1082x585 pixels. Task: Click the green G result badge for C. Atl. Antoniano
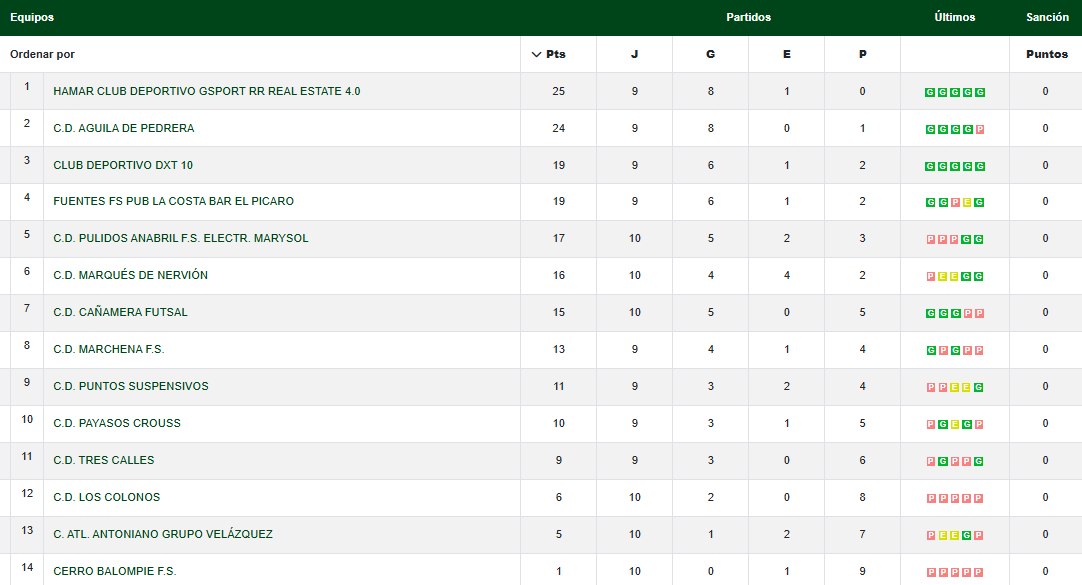[x=968, y=536]
